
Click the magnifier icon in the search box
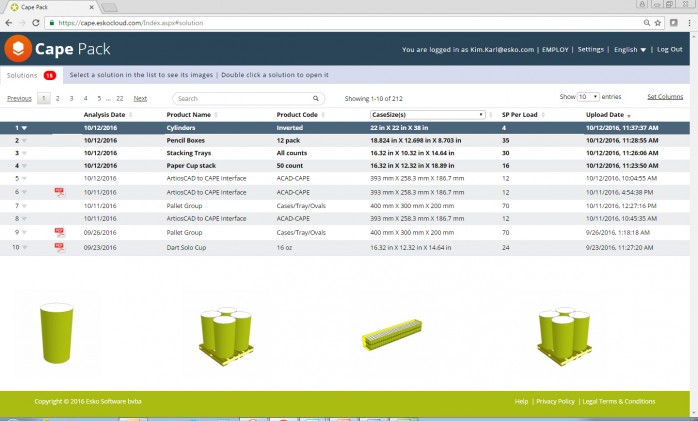click(x=316, y=99)
